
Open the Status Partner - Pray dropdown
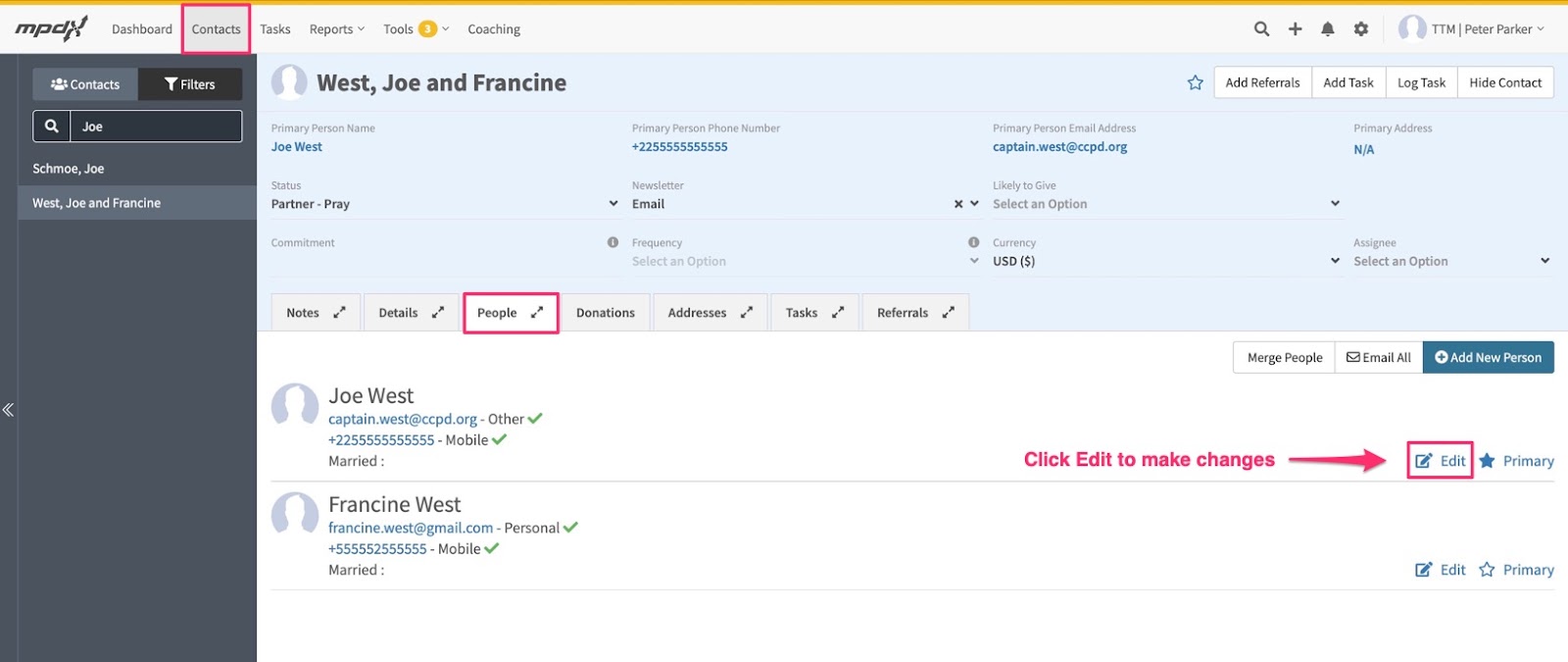(x=445, y=204)
